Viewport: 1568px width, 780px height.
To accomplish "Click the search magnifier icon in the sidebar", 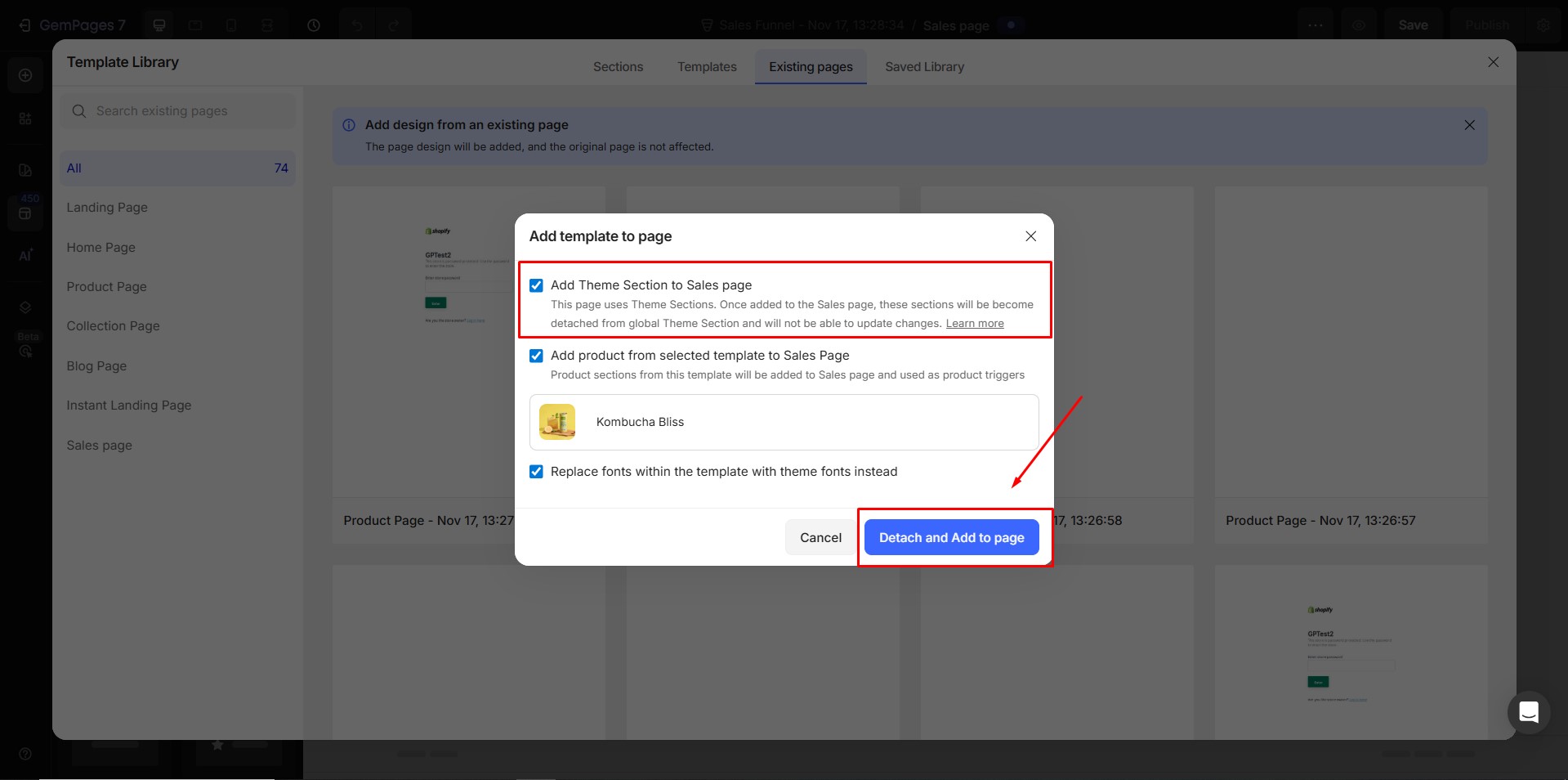I will tap(79, 111).
